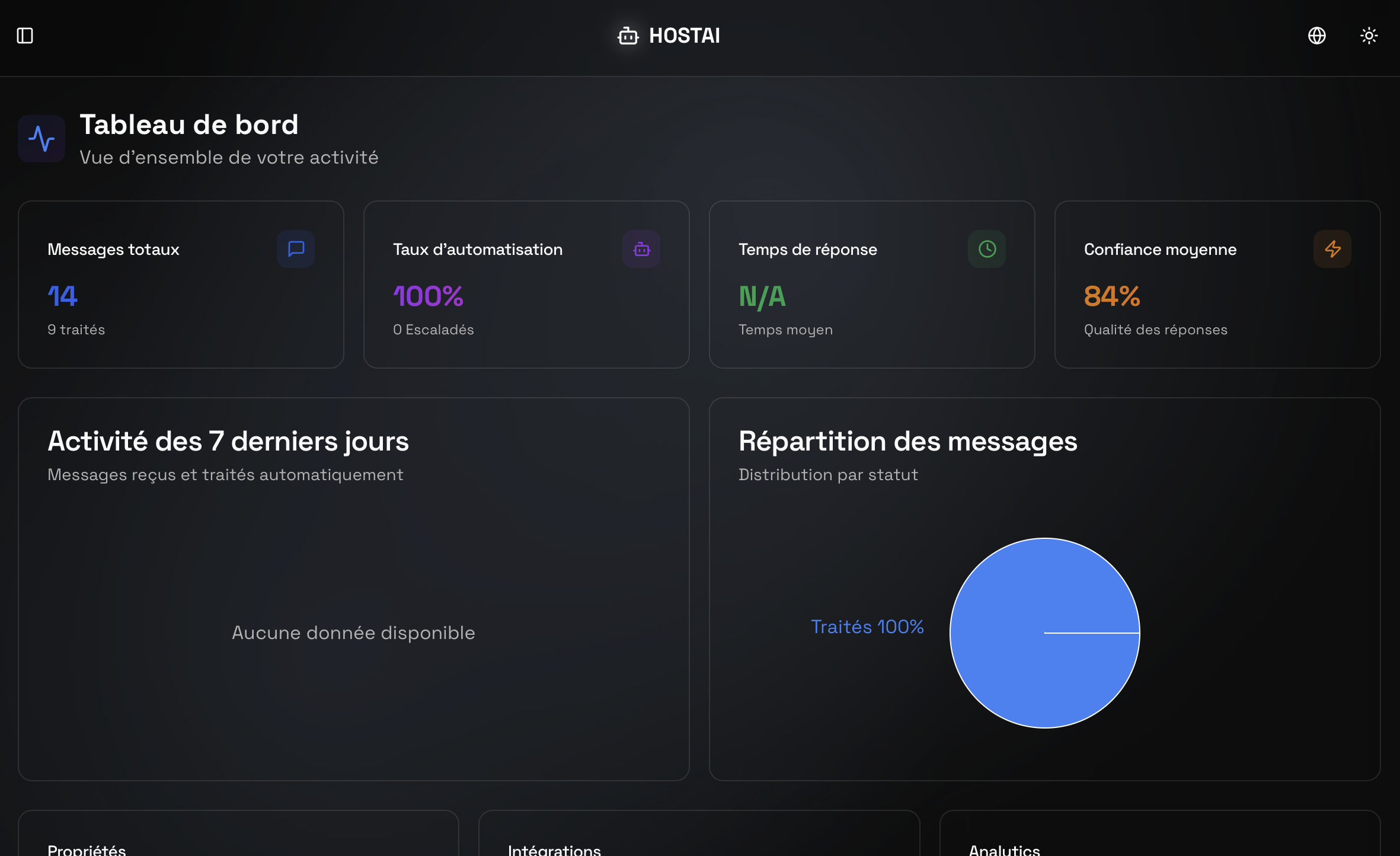Toggle the sidebar panel icon
The image size is (1400, 856).
coord(25,36)
